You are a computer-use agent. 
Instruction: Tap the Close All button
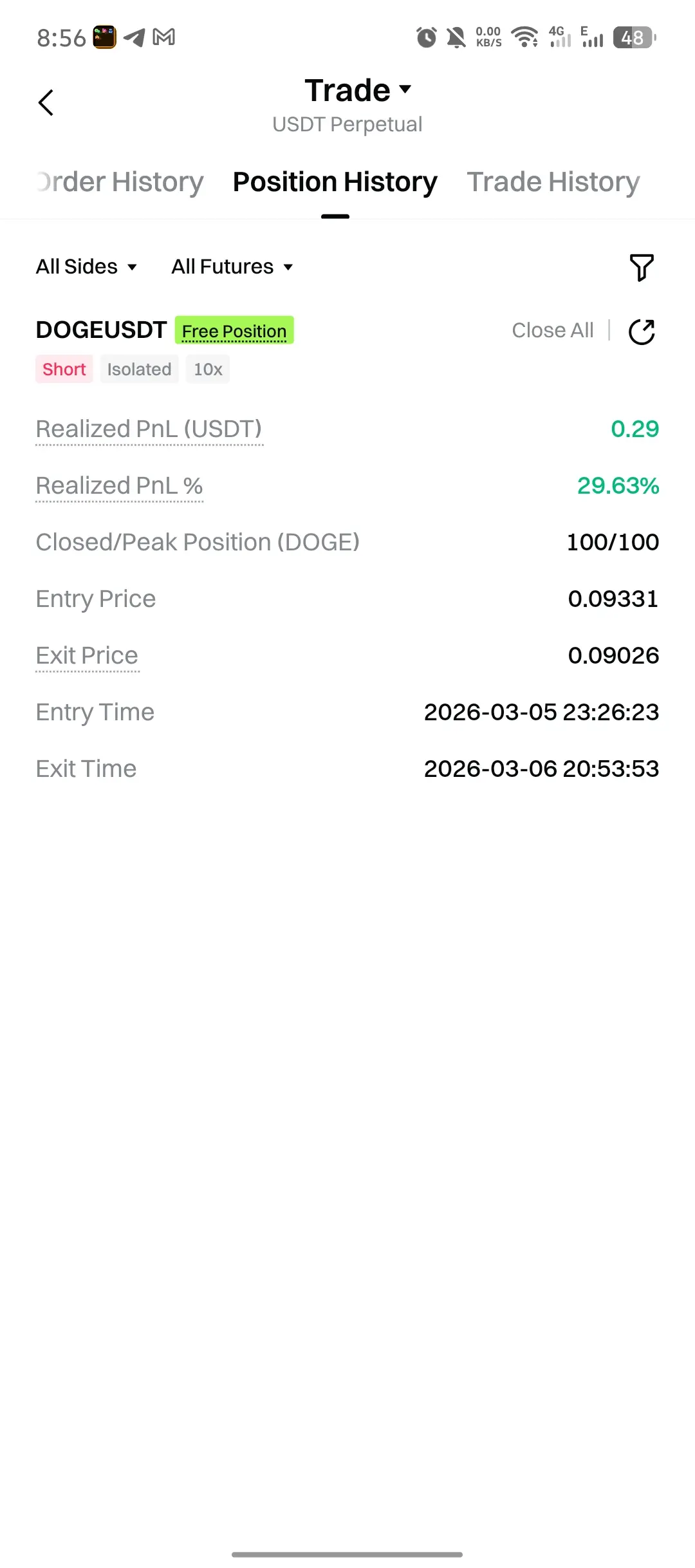[x=552, y=330]
